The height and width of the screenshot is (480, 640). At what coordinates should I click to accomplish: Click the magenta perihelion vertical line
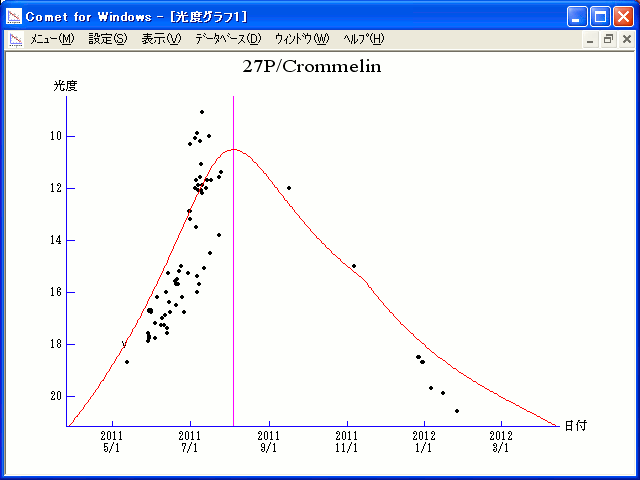click(233, 261)
